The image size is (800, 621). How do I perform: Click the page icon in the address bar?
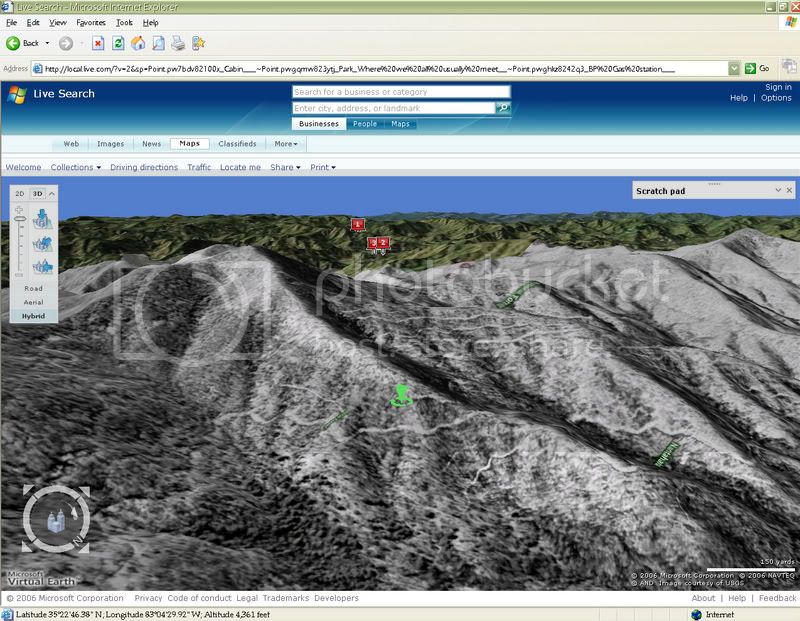(37, 68)
